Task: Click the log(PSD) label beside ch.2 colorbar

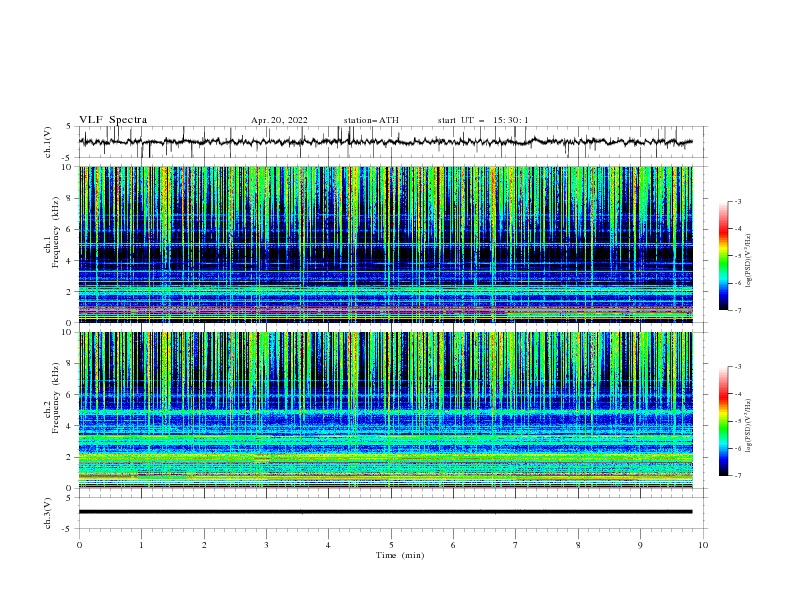Action: point(748,426)
